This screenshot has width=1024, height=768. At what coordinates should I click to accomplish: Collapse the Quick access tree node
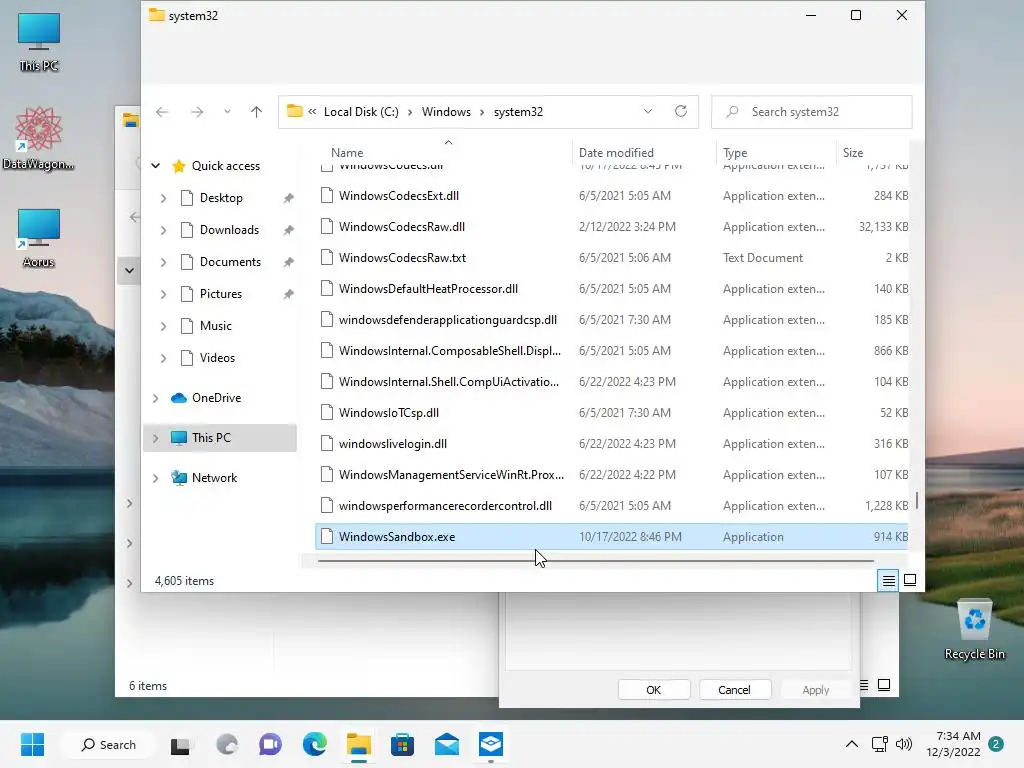(x=155, y=166)
